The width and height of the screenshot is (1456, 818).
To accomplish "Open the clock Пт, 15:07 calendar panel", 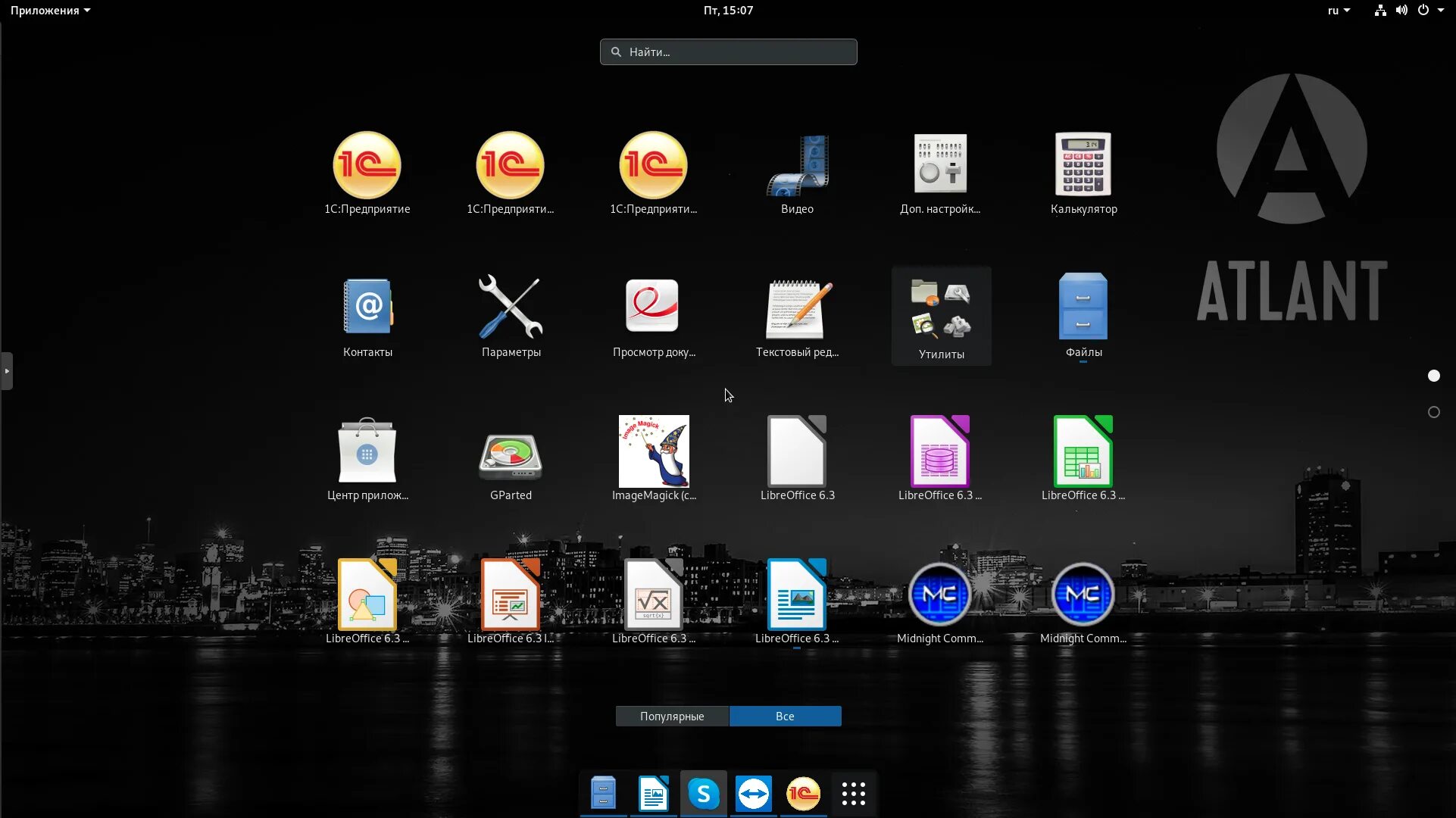I will (728, 11).
